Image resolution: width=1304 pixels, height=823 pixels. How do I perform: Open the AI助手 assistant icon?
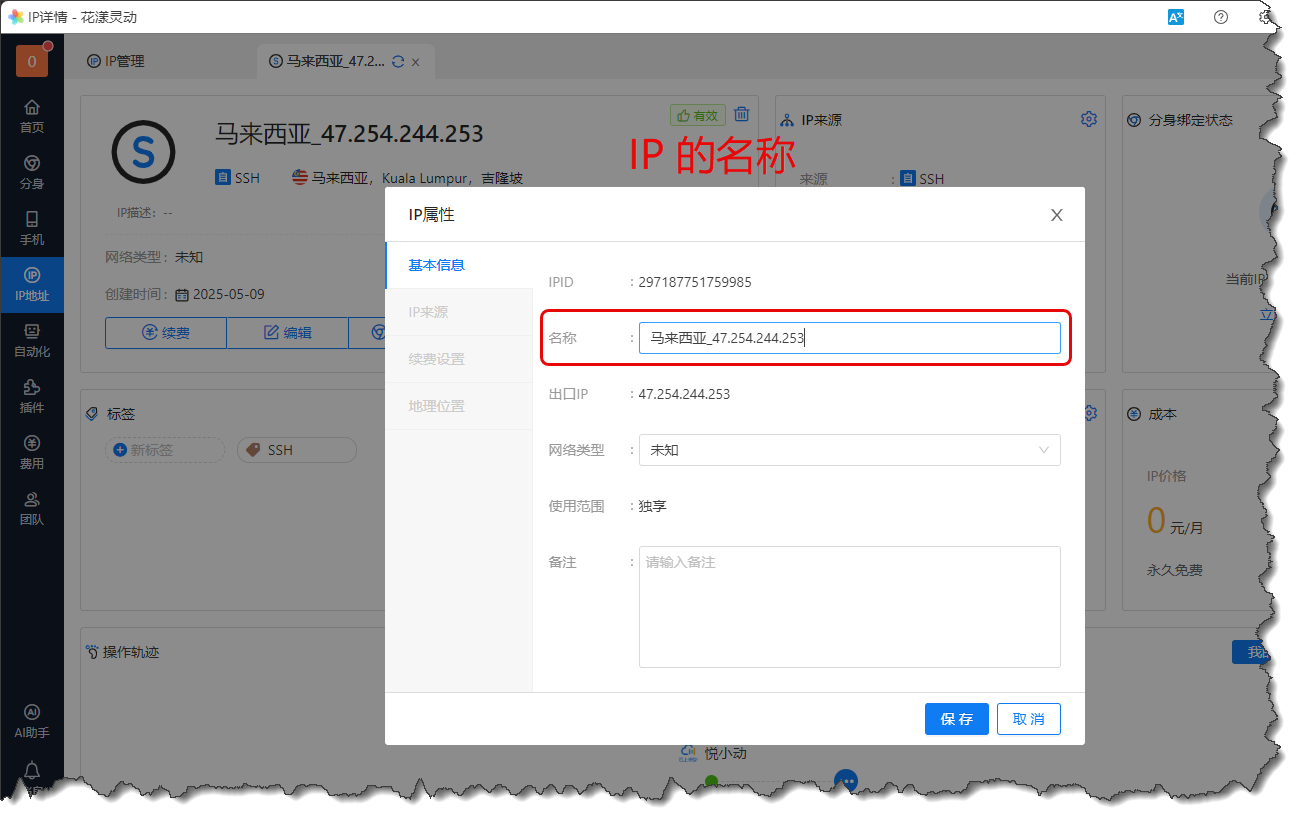pos(32,720)
